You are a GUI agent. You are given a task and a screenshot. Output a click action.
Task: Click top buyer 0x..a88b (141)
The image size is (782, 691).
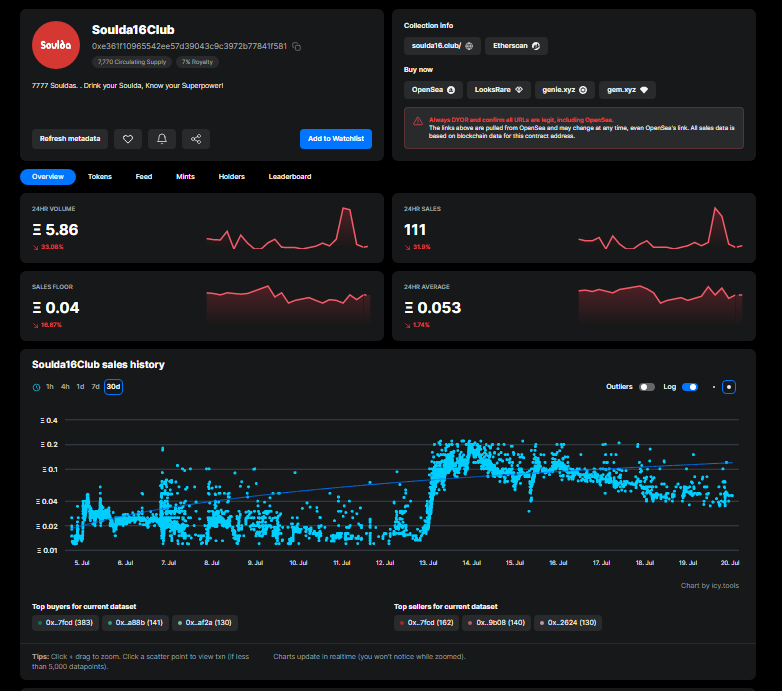pyautogui.click(x=136, y=623)
